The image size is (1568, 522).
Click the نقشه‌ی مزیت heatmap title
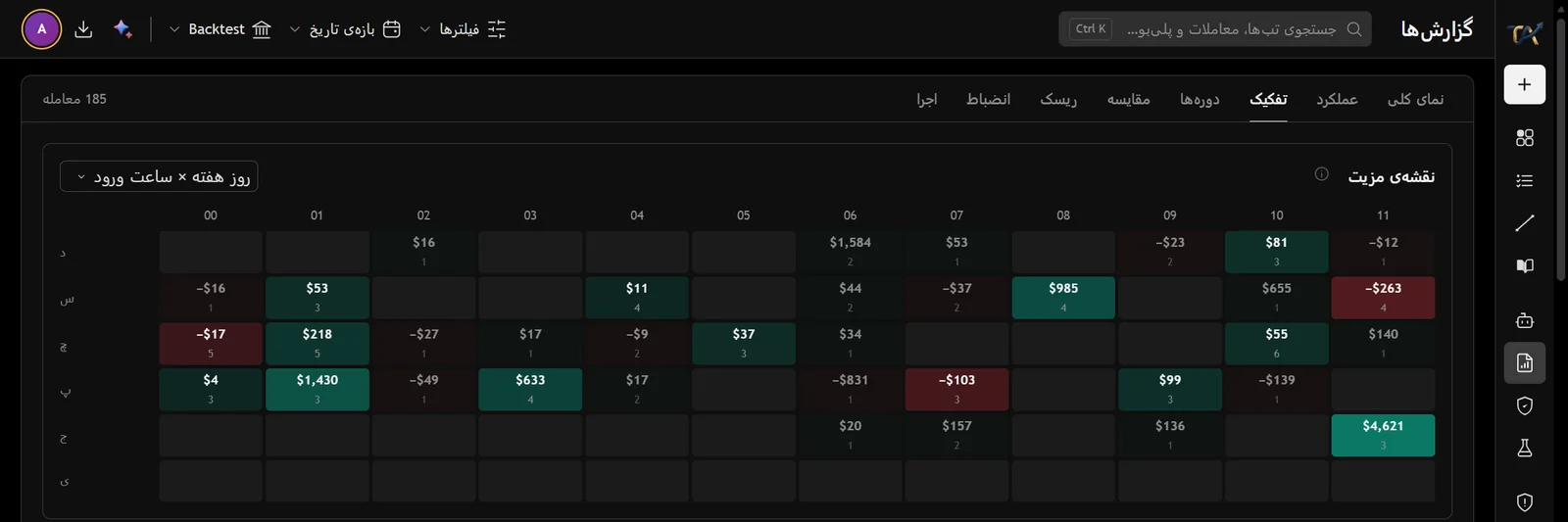(x=1391, y=176)
